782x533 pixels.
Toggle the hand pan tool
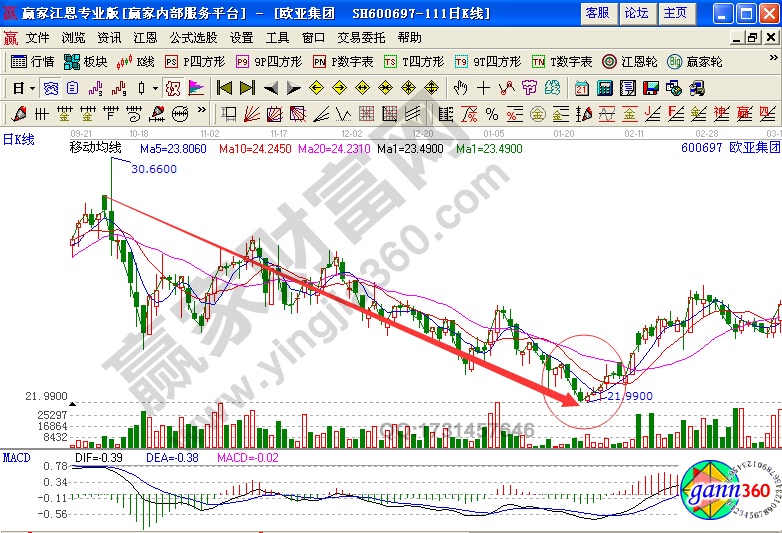point(461,87)
